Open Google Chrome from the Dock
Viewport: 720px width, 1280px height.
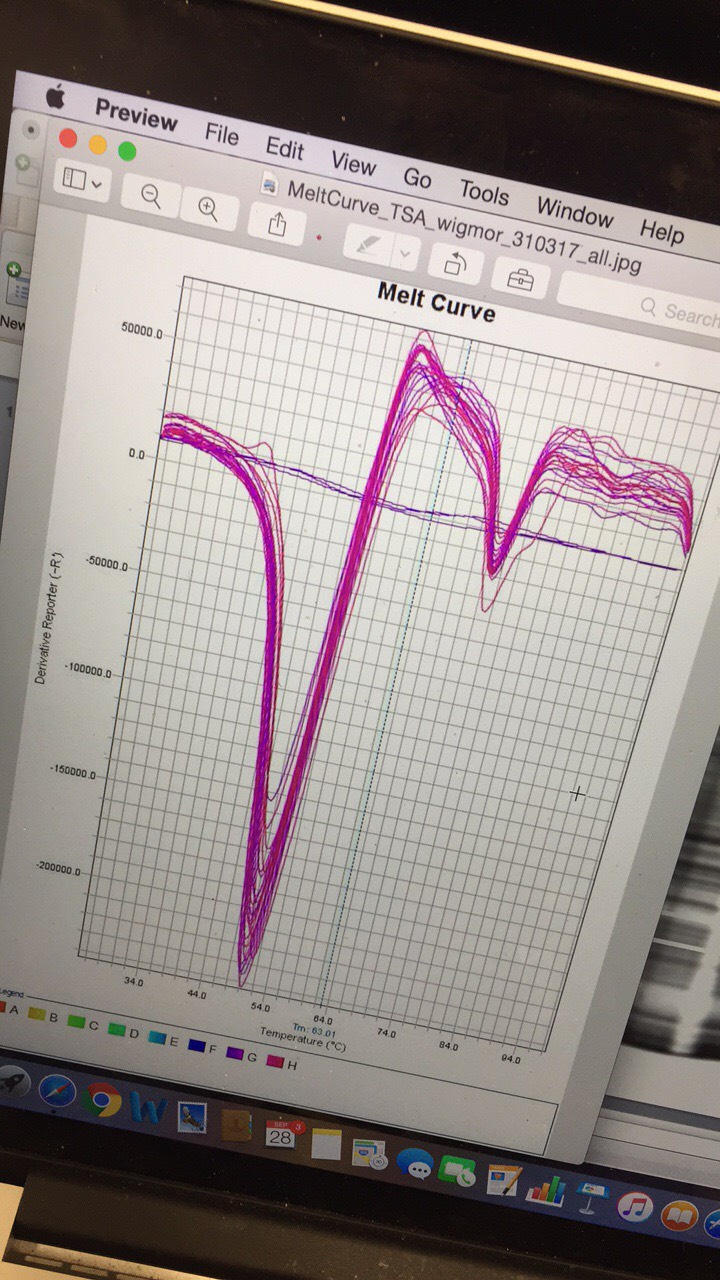(102, 1102)
